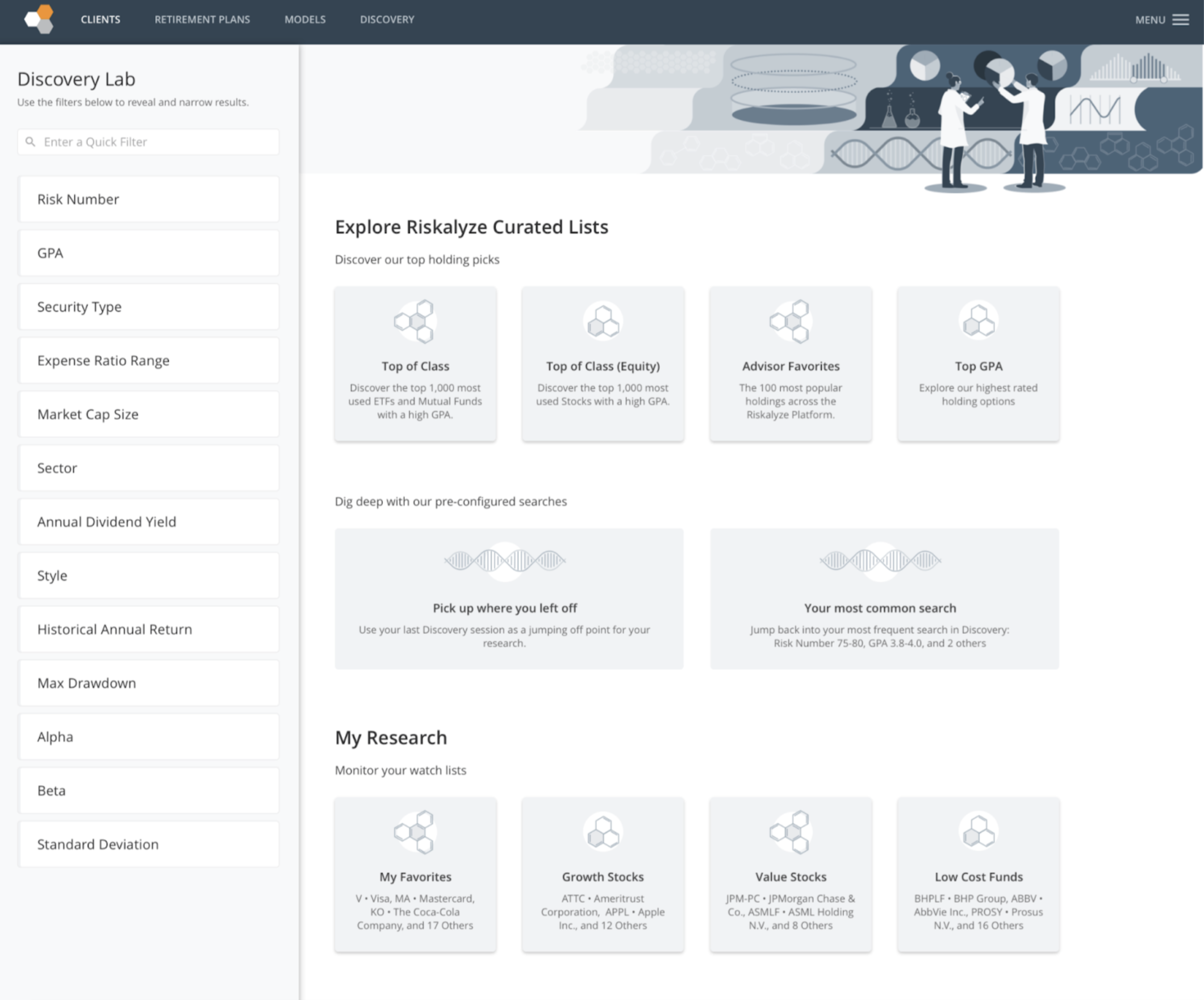Open the Advisor Favorites list
1204x1000 pixels.
[791, 364]
